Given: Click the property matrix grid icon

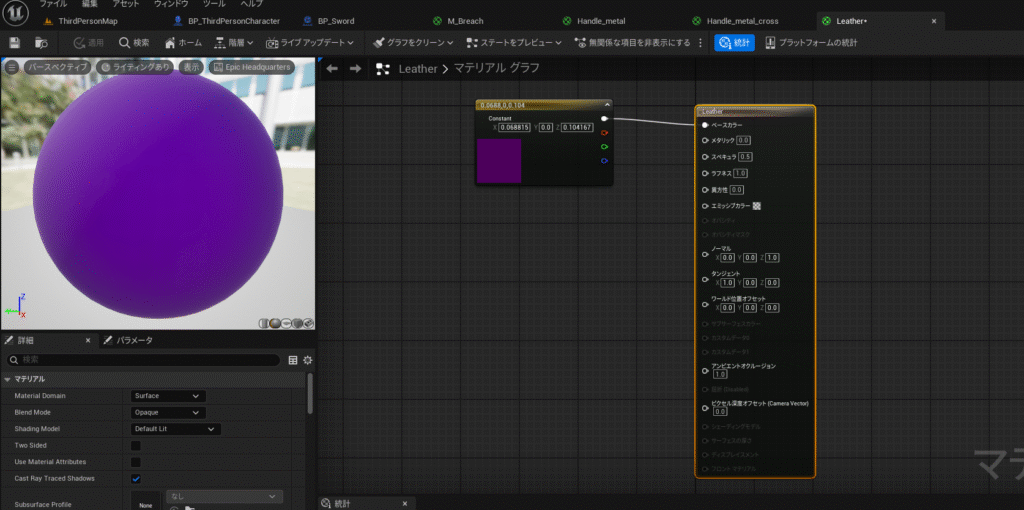Looking at the screenshot, I should (293, 360).
